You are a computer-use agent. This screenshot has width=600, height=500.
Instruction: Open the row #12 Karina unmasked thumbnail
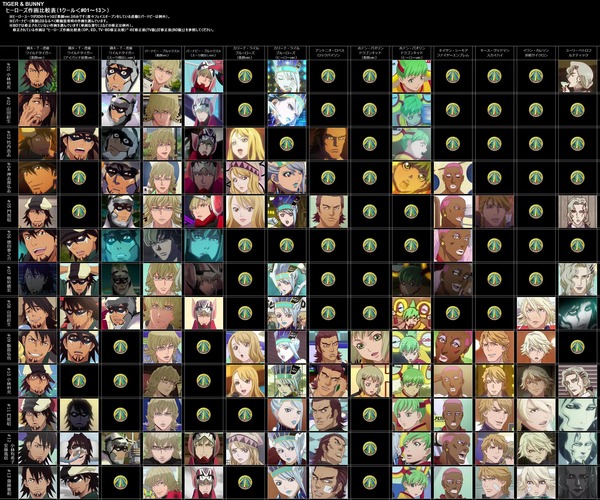[245, 448]
